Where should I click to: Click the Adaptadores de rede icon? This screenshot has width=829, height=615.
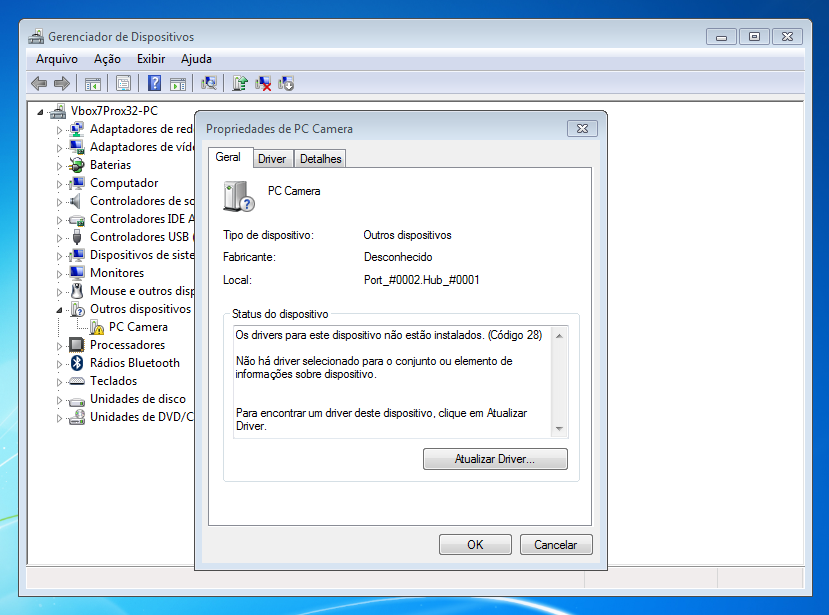tap(77, 128)
